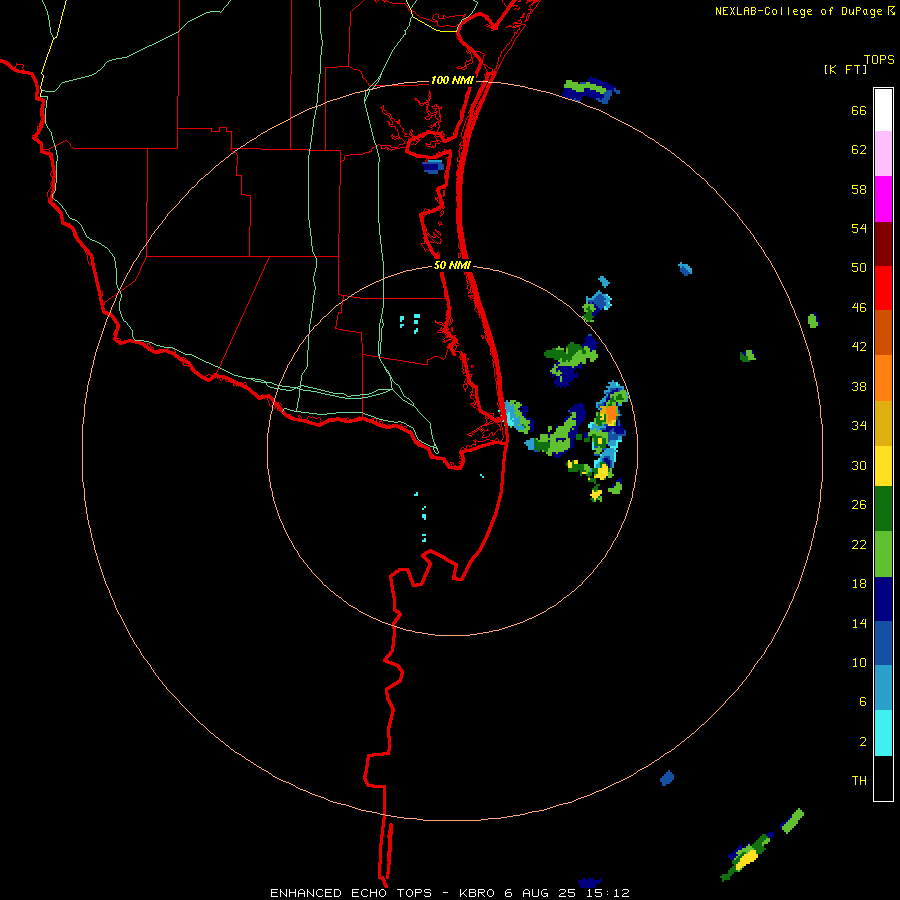Select the 6 legend value
Viewport: 900px width, 900px height.
tap(863, 701)
